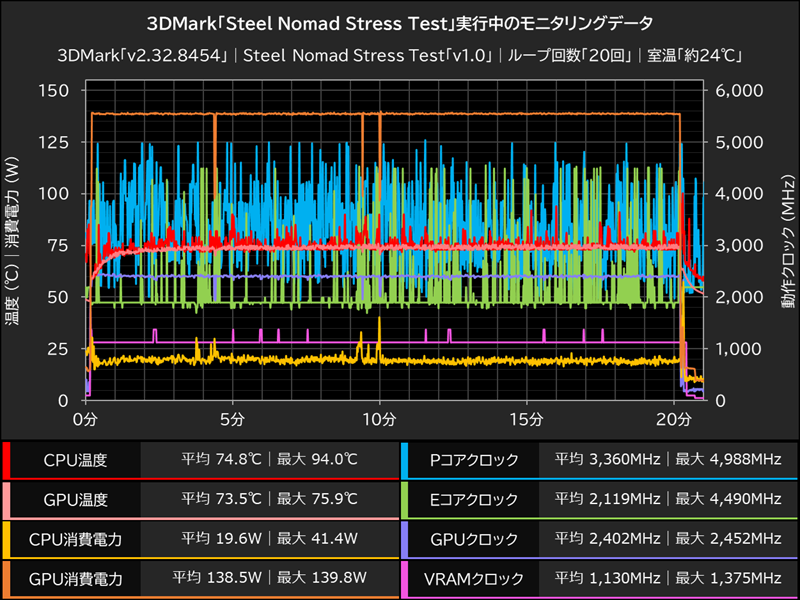The width and height of the screenshot is (800, 600).
Task: Select the CPU温度 legend color bar
Action: click(x=8, y=460)
